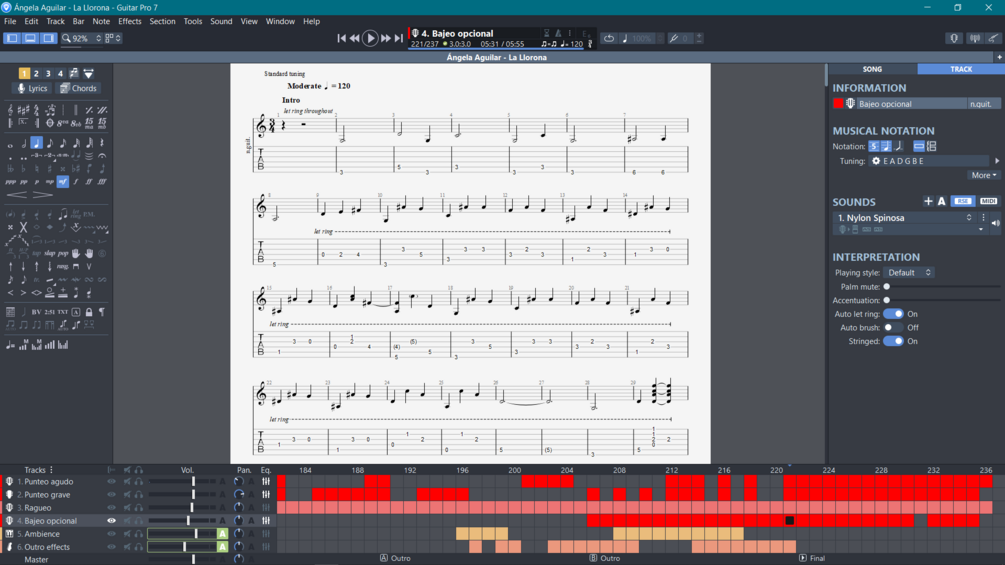Select the dead note X icon
This screenshot has height=565, width=1005.
23,227
